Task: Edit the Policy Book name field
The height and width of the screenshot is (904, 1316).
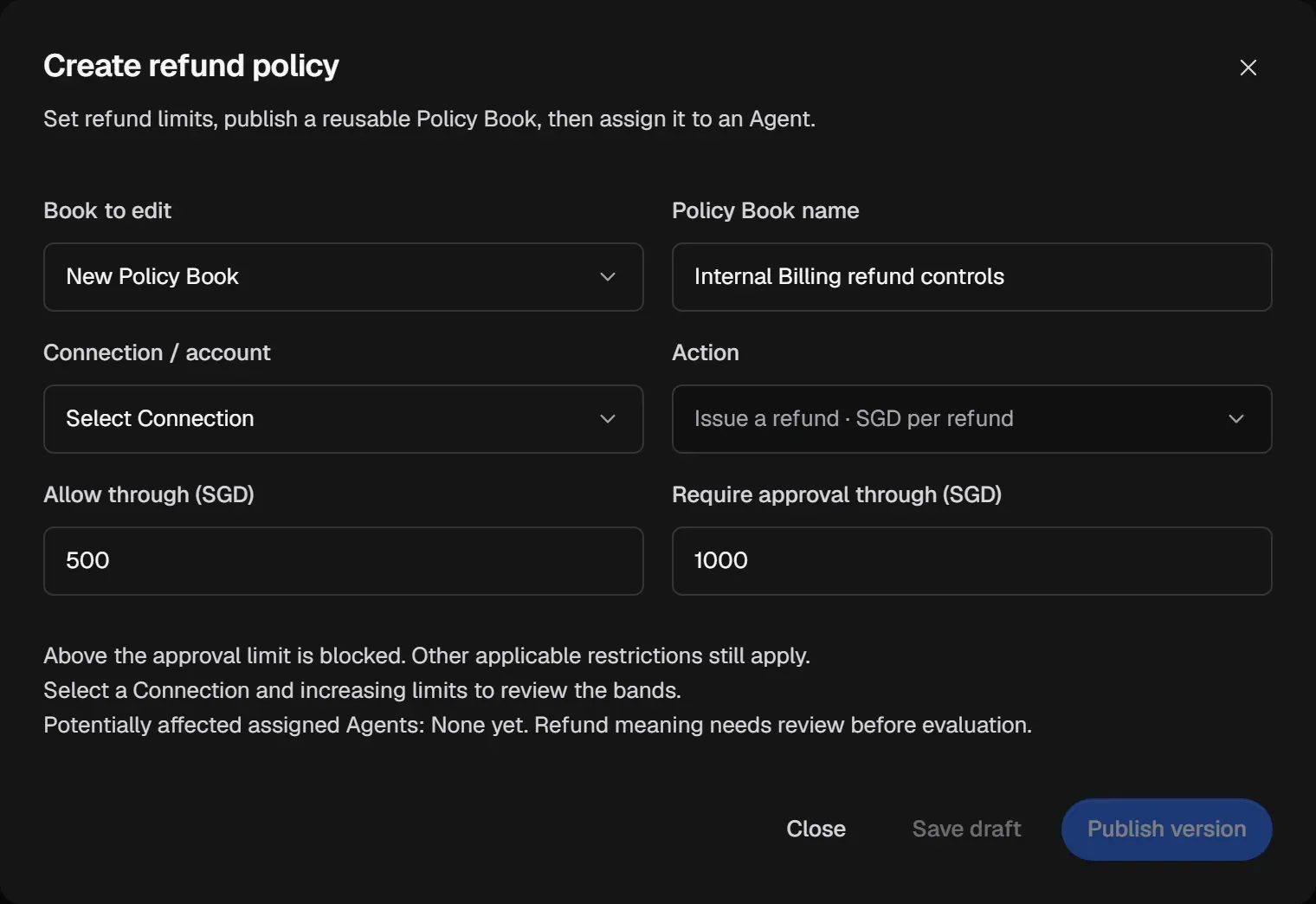Action: (x=971, y=277)
